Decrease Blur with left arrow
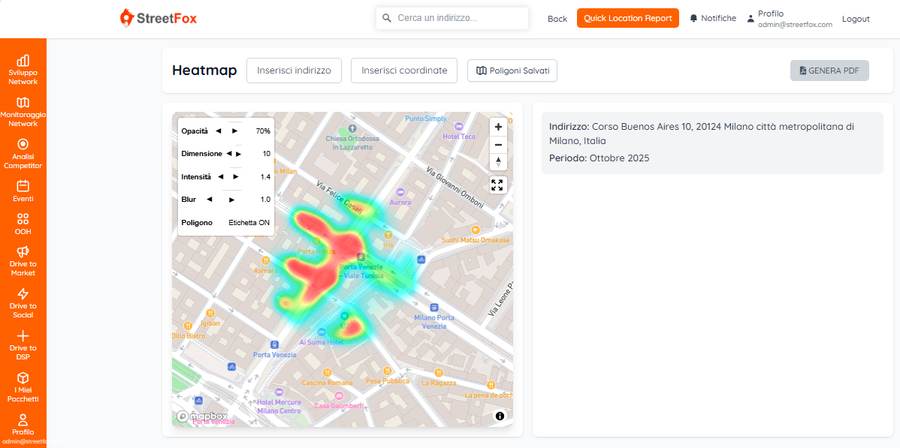Screen dimensions: 900x448 point(210,200)
